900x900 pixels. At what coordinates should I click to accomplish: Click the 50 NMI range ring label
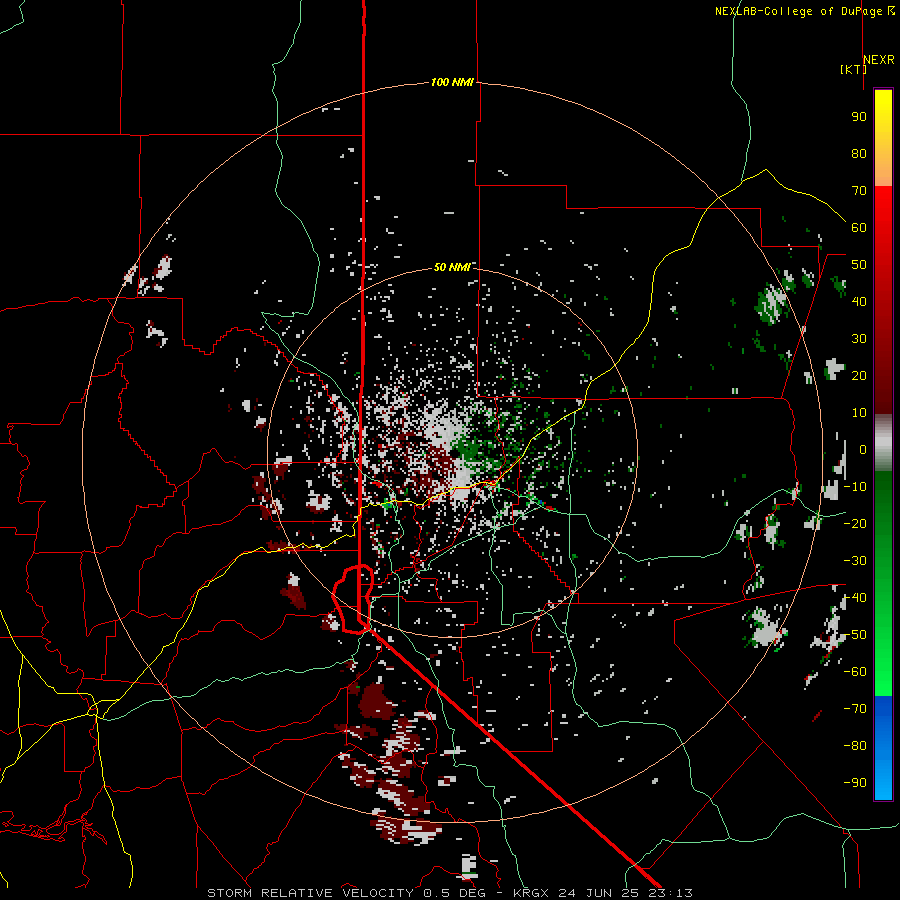452,267
